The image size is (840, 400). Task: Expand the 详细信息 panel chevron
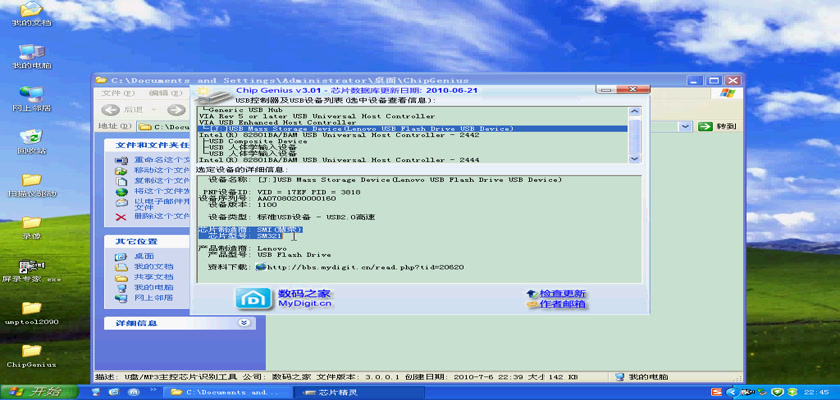[244, 323]
